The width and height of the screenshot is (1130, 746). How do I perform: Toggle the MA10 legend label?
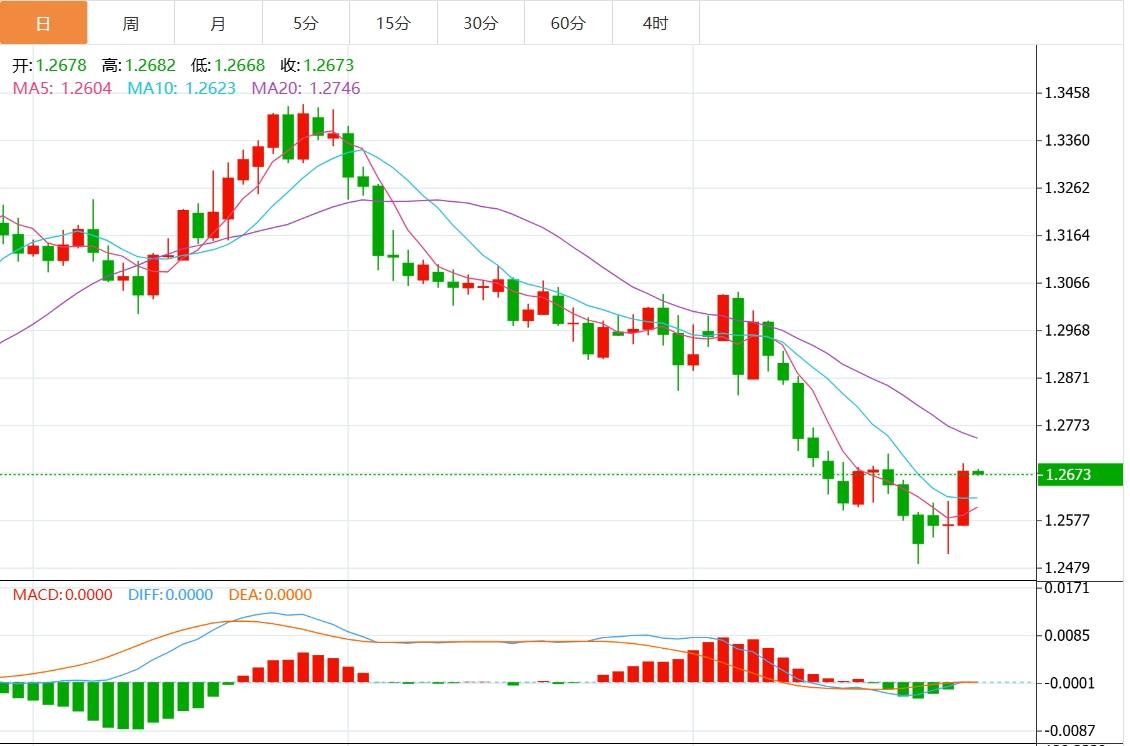(181, 88)
